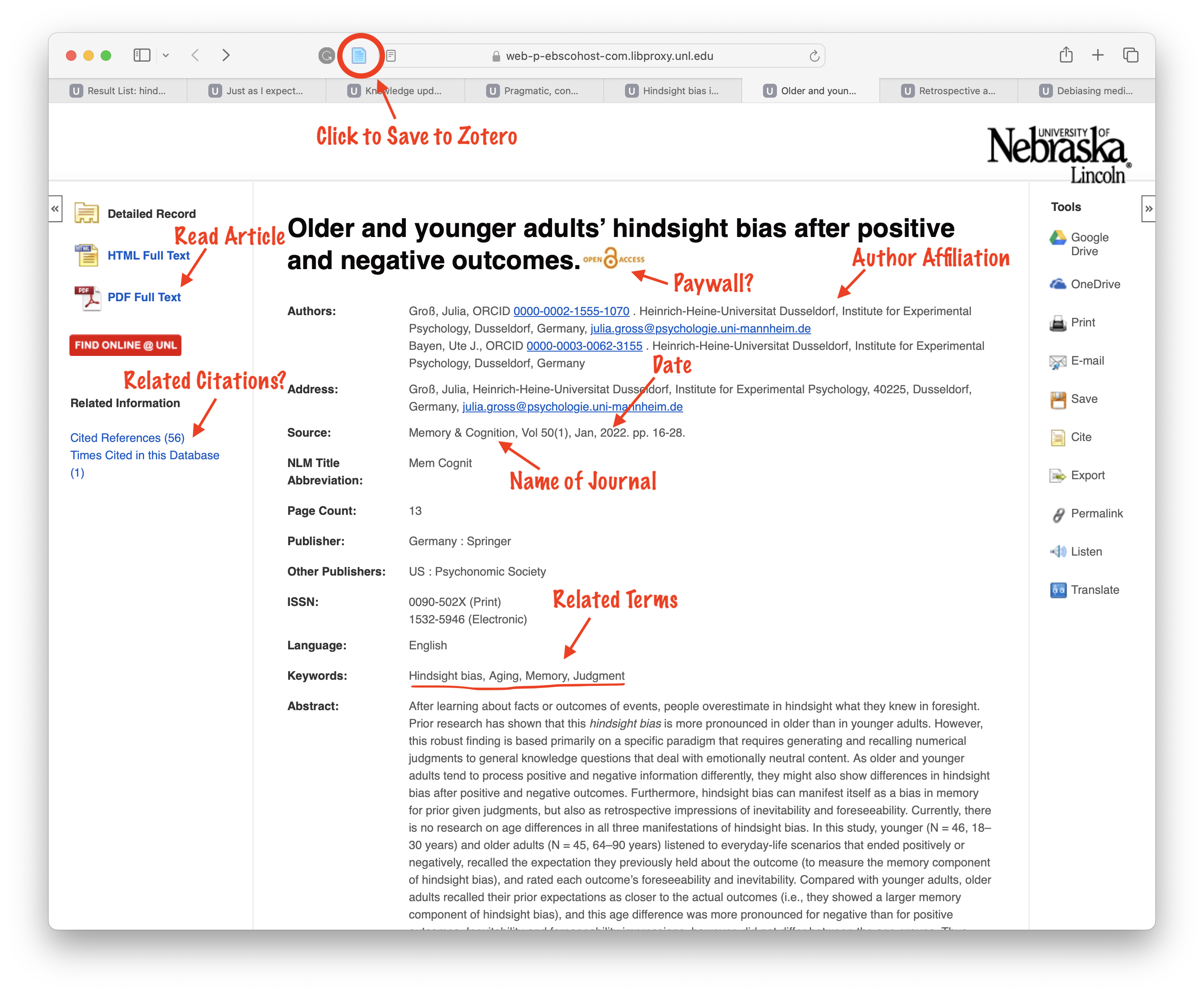Collapse the left panel with double chevron

(55, 209)
